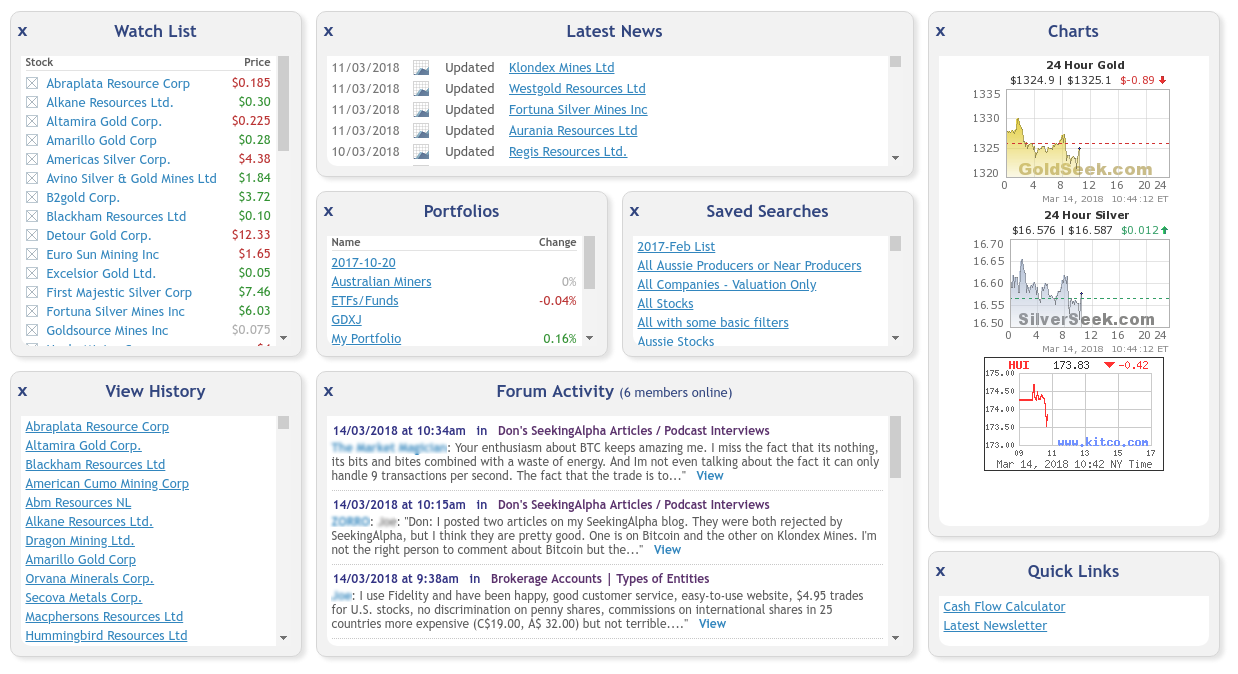Open My Portfolio link
The image size is (1238, 674).
[366, 339]
